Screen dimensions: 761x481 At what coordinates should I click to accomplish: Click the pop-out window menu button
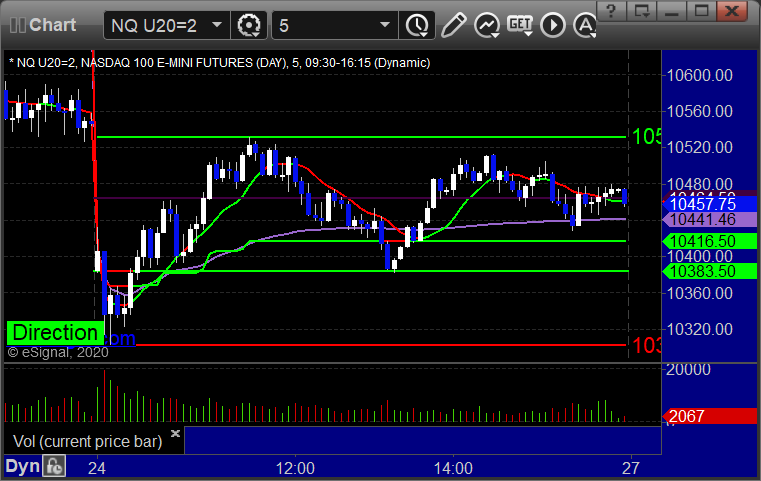coord(642,11)
